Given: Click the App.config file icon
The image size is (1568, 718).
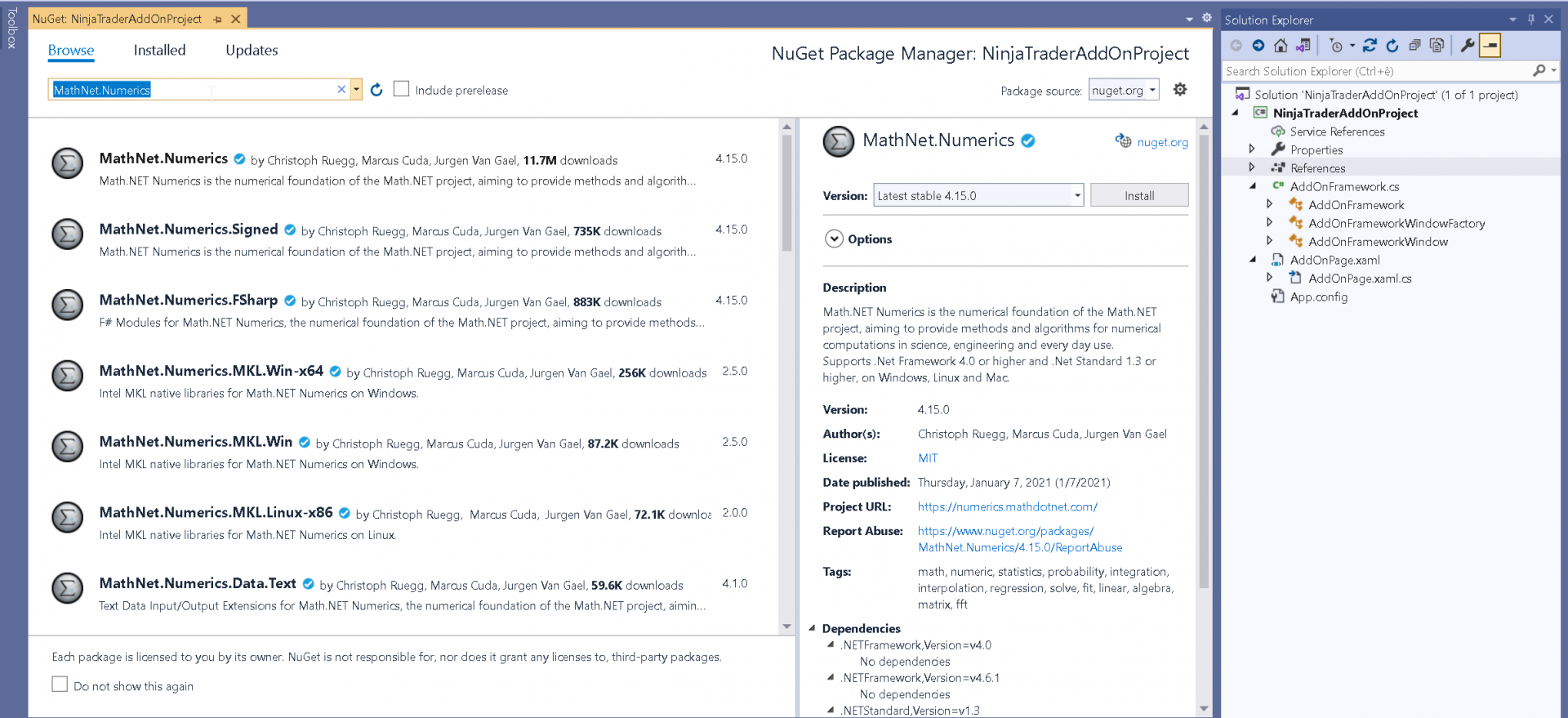Looking at the screenshot, I should coord(1278,297).
